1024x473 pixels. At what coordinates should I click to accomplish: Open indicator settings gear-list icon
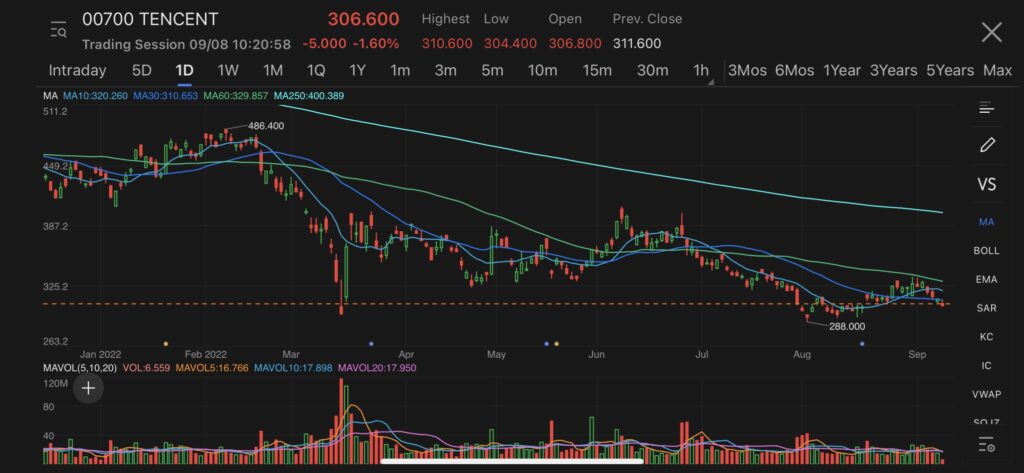987,445
